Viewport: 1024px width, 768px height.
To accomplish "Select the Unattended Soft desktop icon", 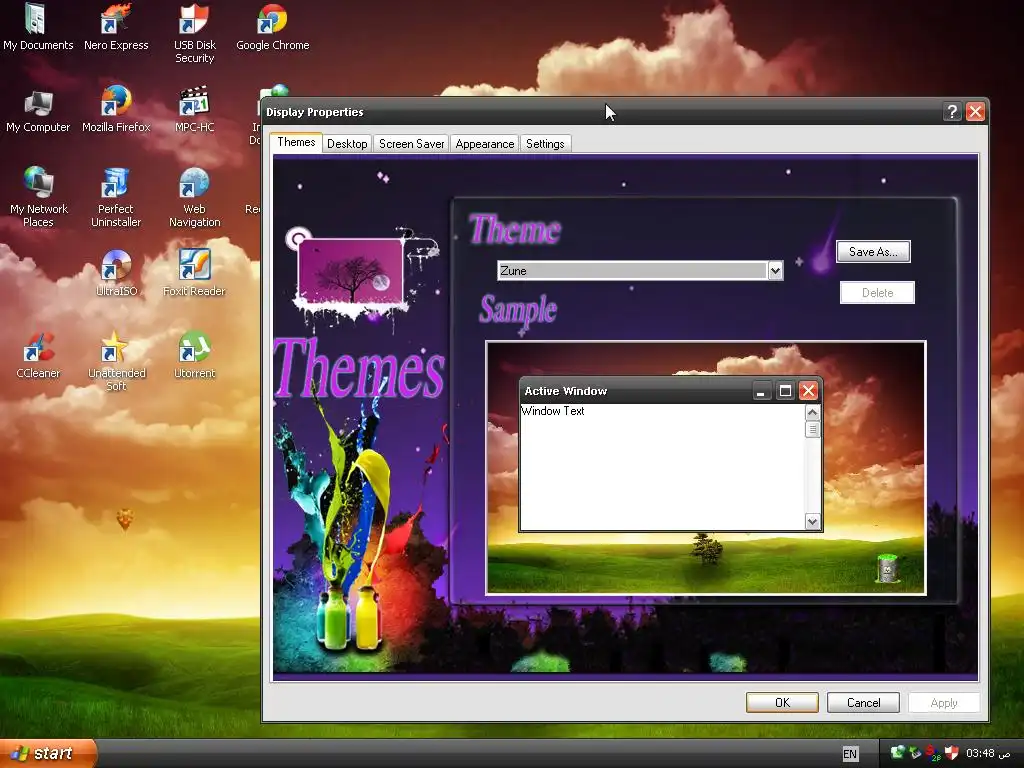I will pyautogui.click(x=116, y=360).
